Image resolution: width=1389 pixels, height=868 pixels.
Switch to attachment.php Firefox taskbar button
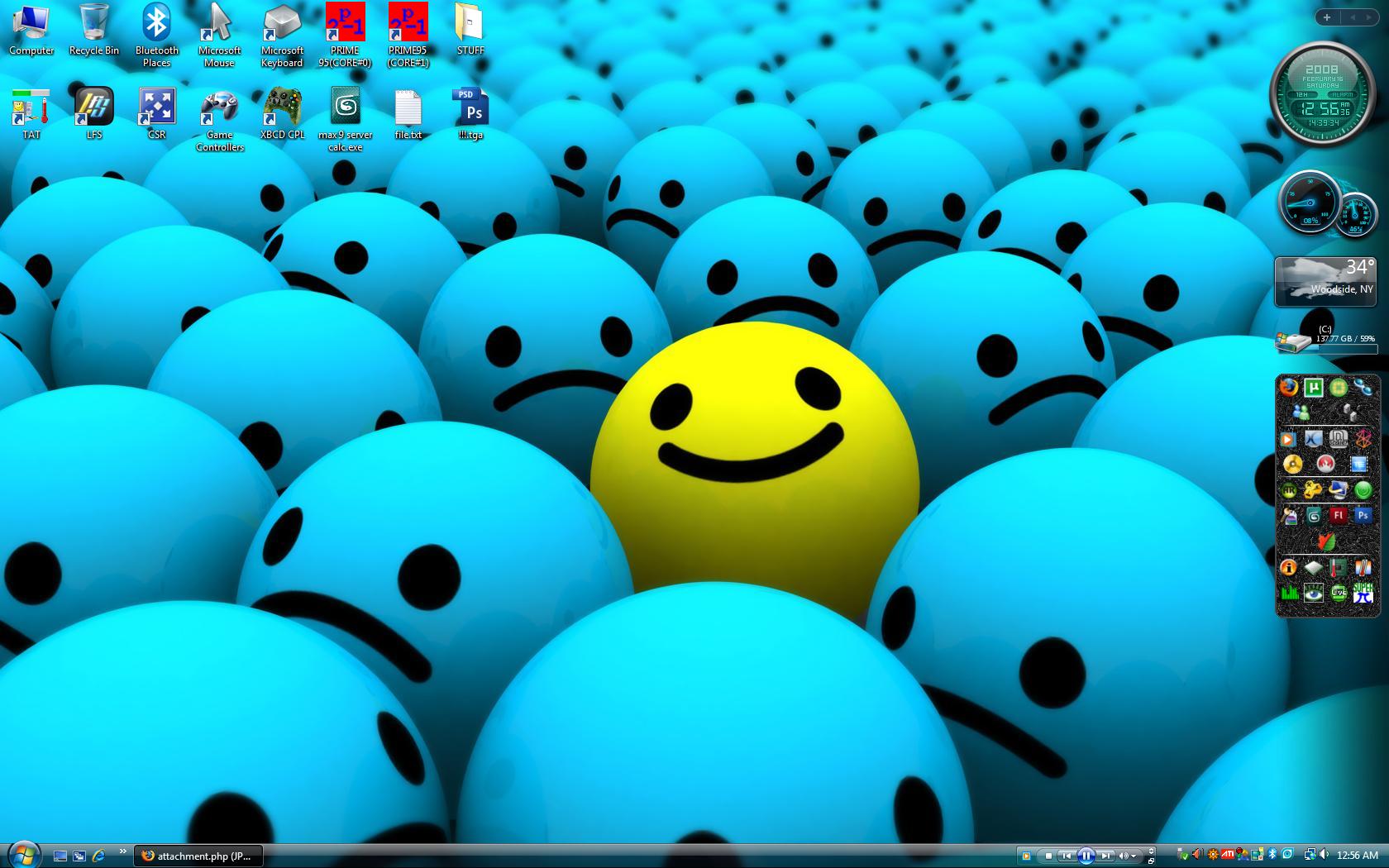[x=197, y=856]
